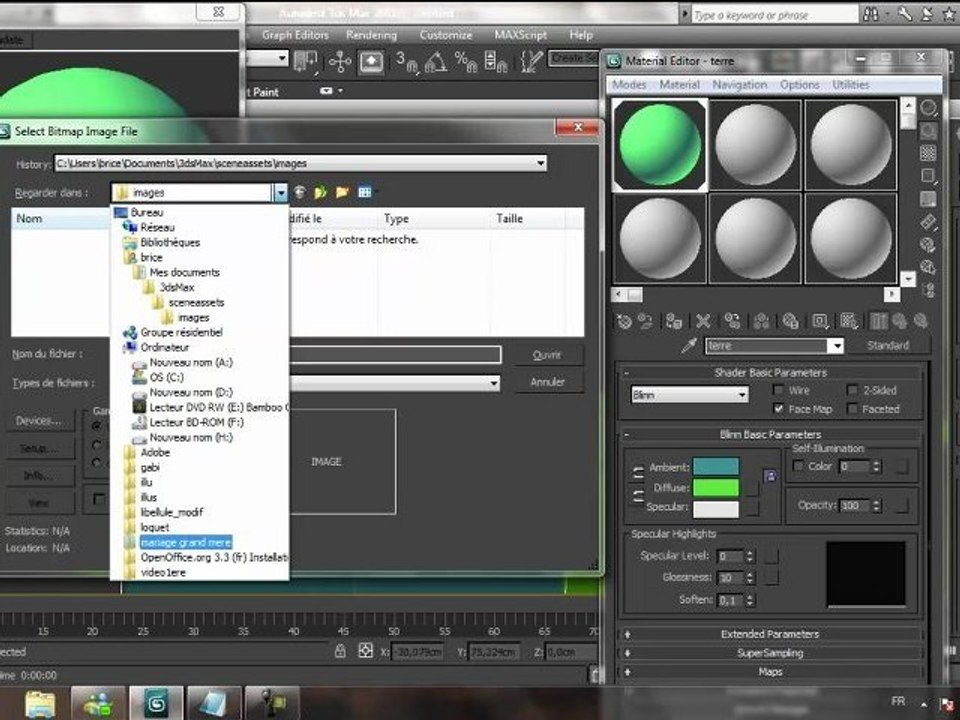Open the Material Editor Utilities menu
Image resolution: width=960 pixels, height=720 pixels.
point(850,84)
